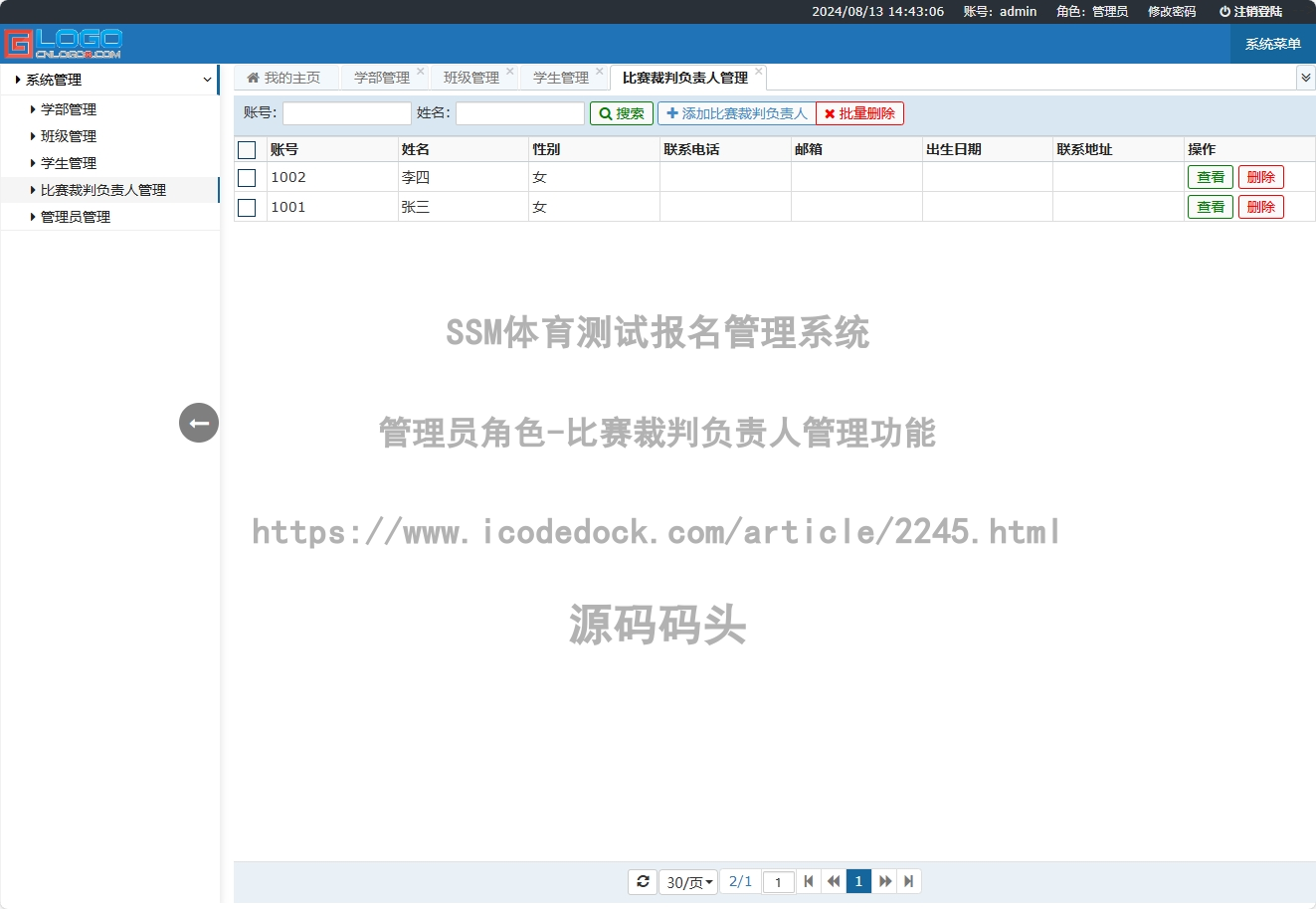Click the name cell 张三
1316x909 pixels.
(464, 207)
